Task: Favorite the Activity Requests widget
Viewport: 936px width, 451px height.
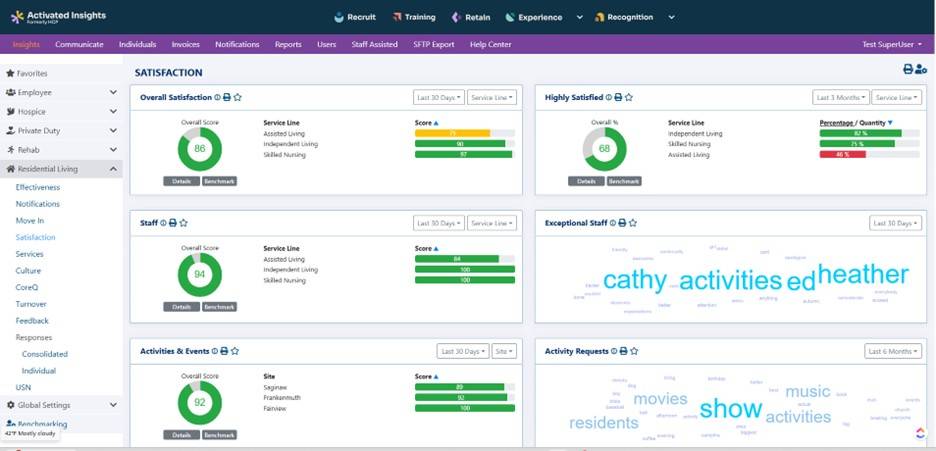Action: [x=634, y=351]
